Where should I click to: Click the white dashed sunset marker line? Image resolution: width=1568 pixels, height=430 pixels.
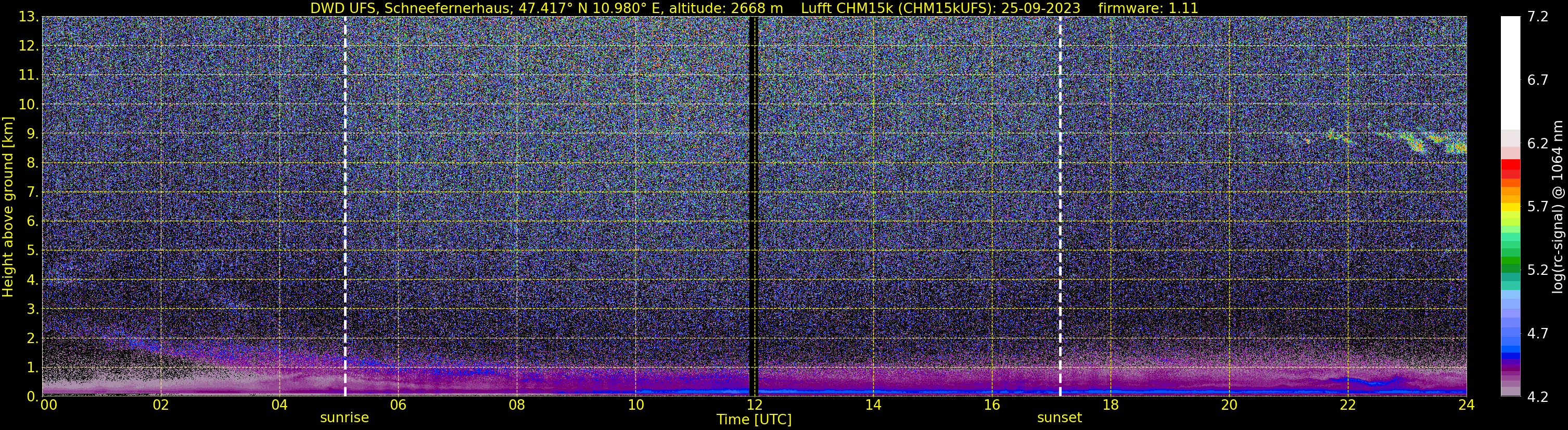(x=1060, y=206)
